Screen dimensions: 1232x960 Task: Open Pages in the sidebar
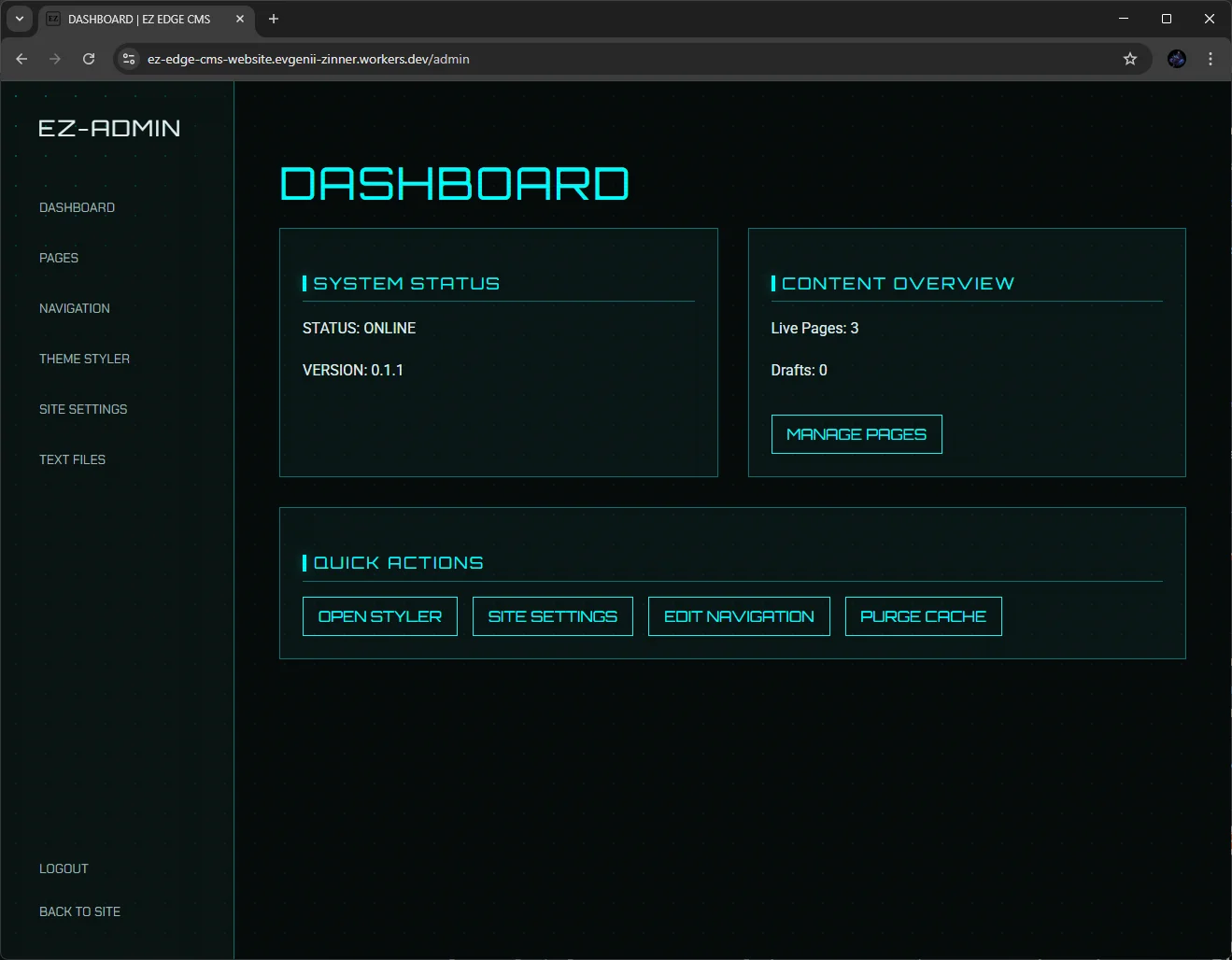(59, 258)
